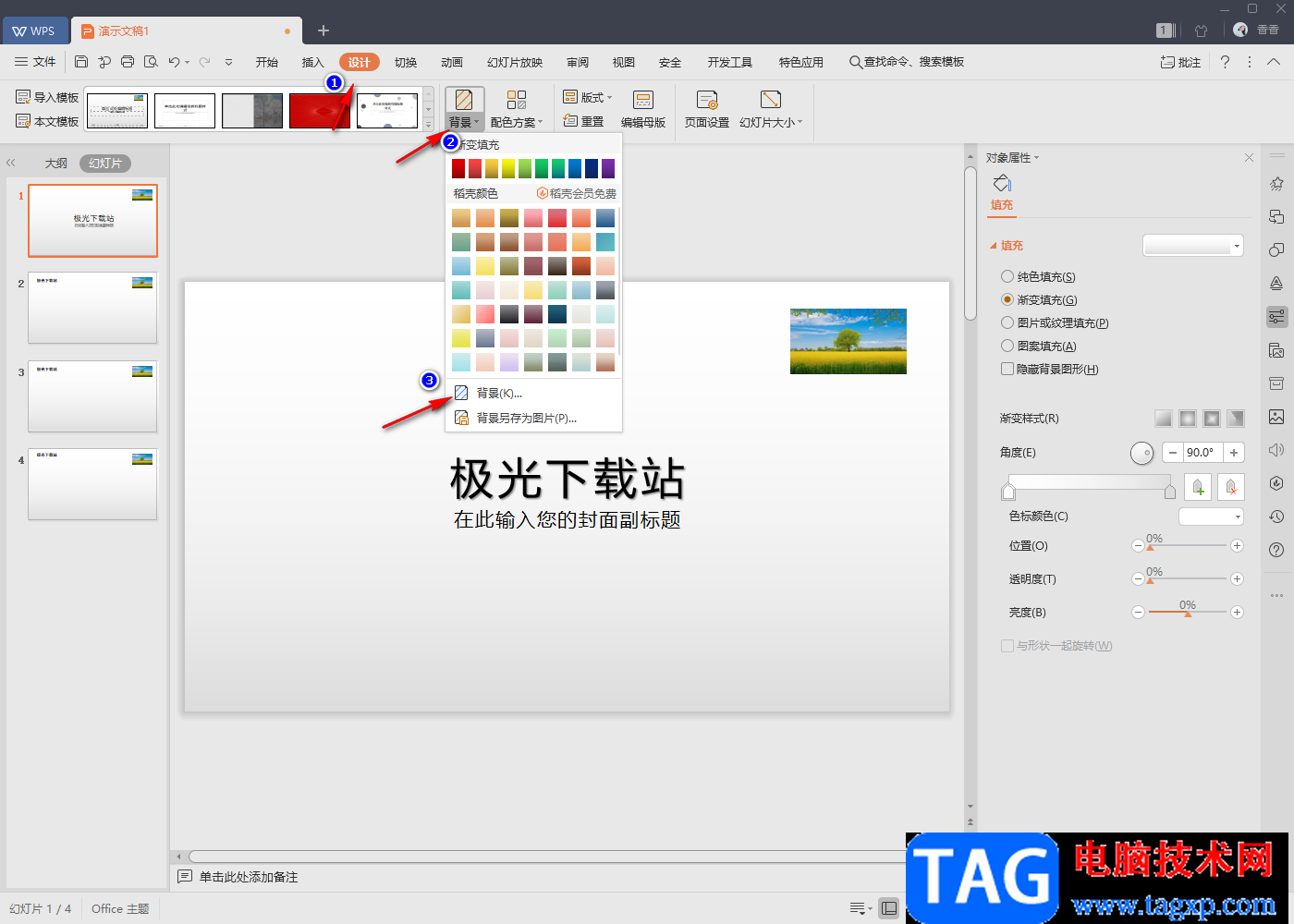Close the 对象属性 panel
This screenshot has height=924, width=1294.
tap(1249, 158)
